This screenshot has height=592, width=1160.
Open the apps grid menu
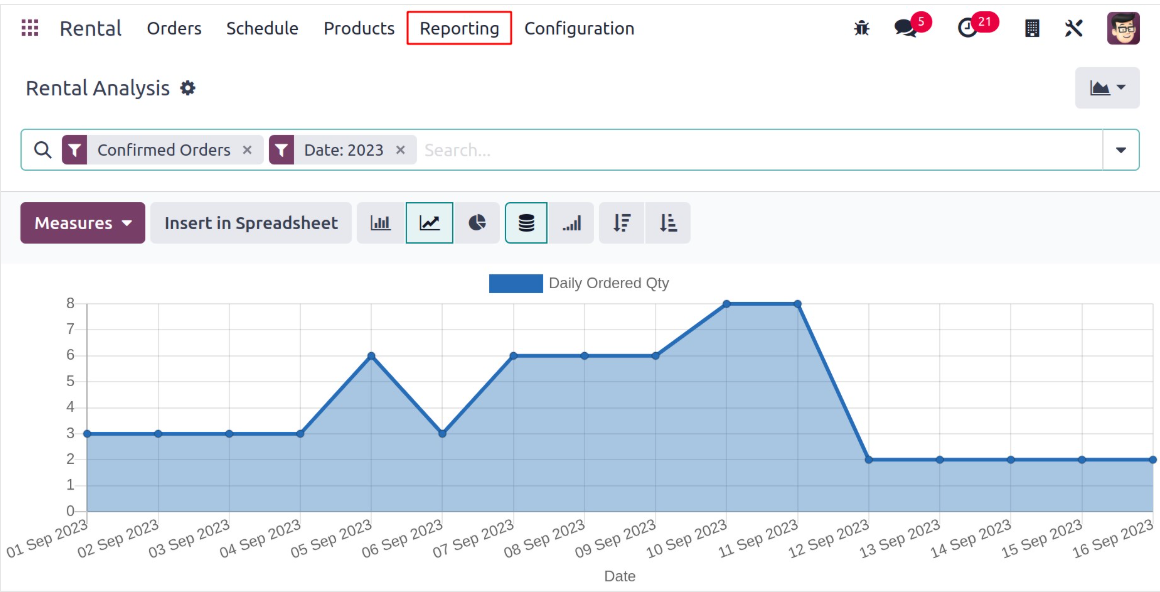[30, 28]
